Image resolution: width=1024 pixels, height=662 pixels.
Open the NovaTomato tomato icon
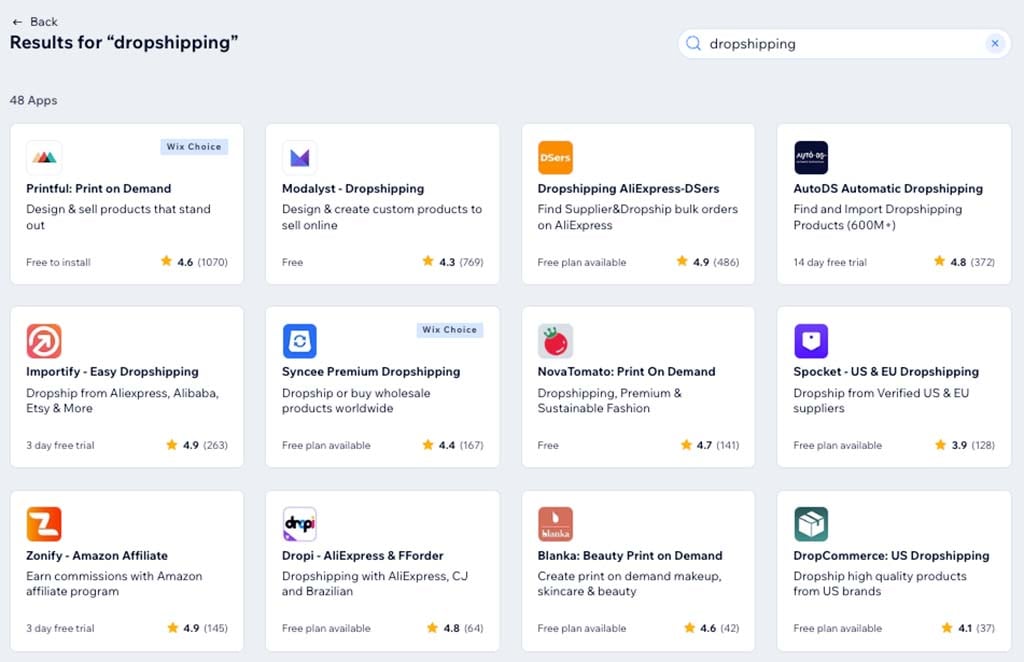point(555,341)
